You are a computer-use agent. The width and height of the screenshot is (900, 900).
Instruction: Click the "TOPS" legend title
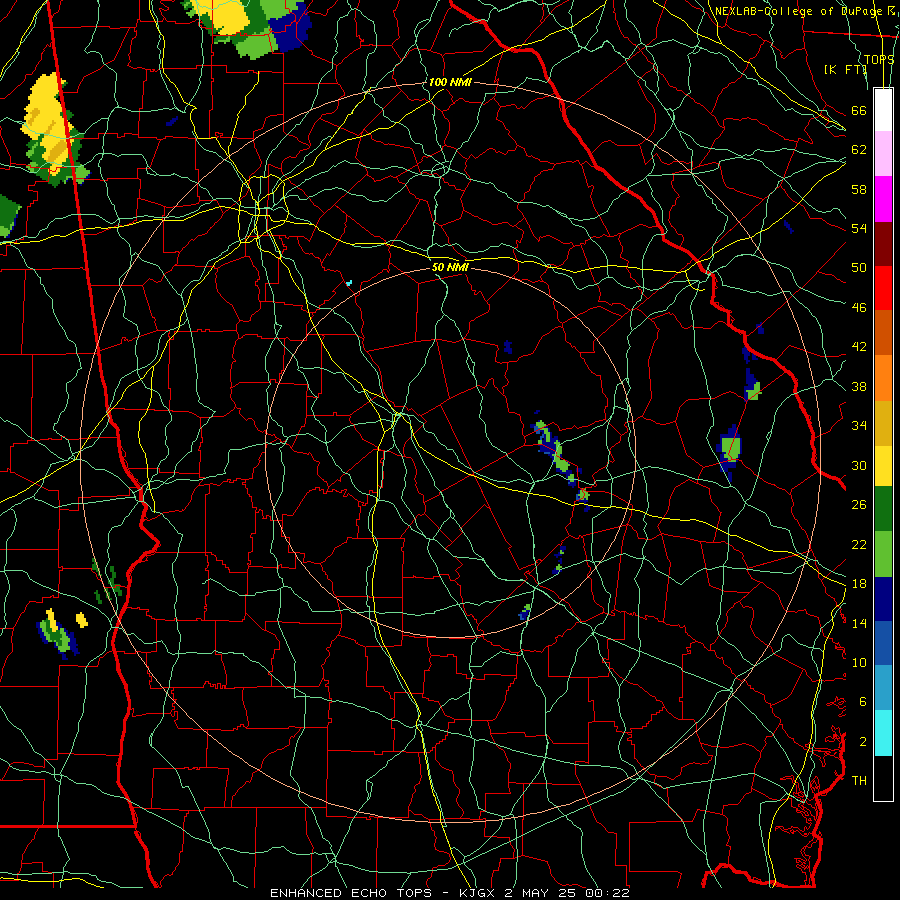pyautogui.click(x=879, y=59)
